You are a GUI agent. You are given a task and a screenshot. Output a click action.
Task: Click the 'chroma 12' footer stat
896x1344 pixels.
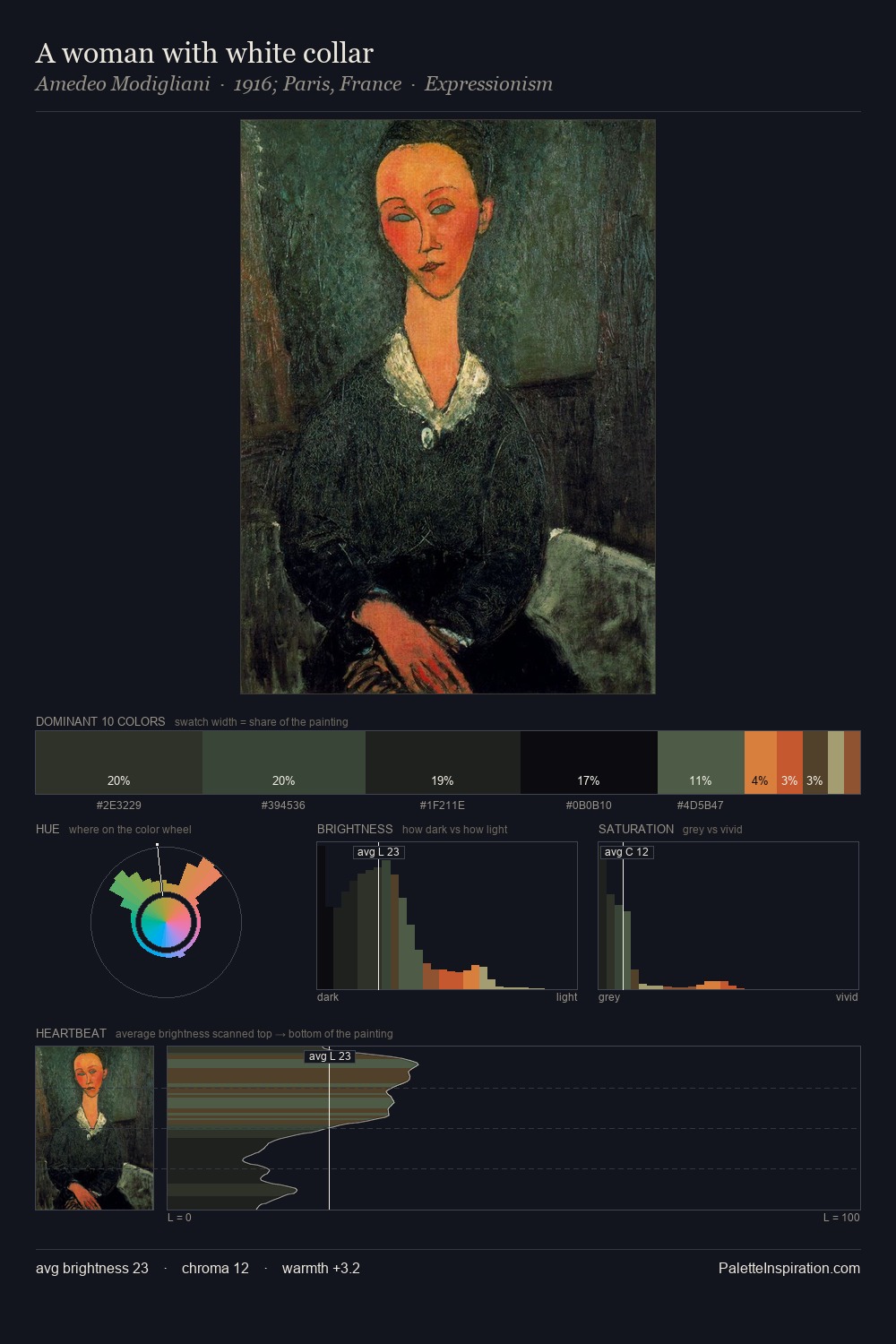(215, 1268)
